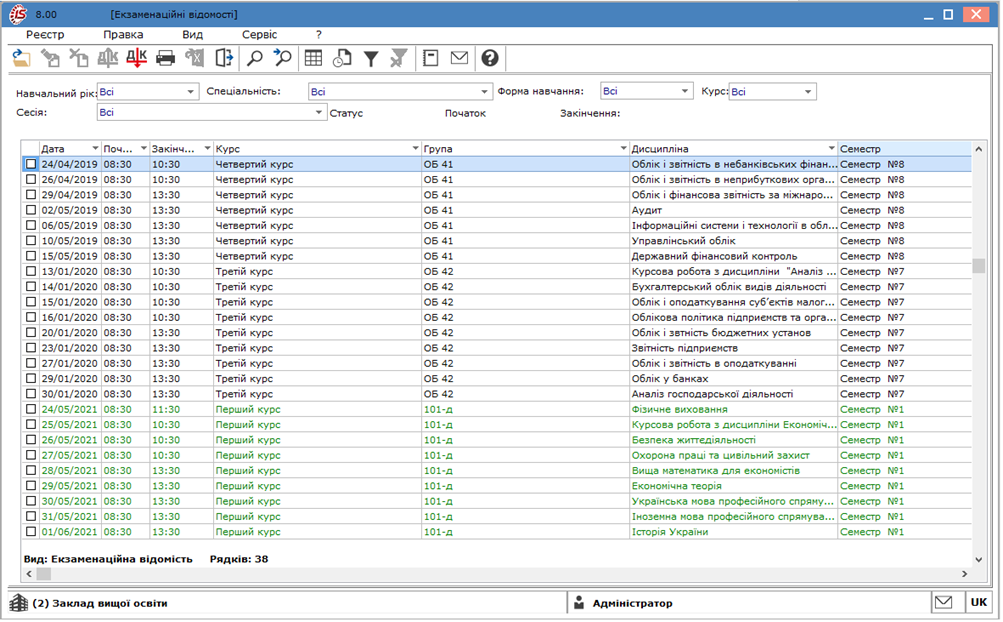Viewport: 1003px width, 622px height.
Task: Click the delete document X icon
Action: pyautogui.click(x=79, y=58)
